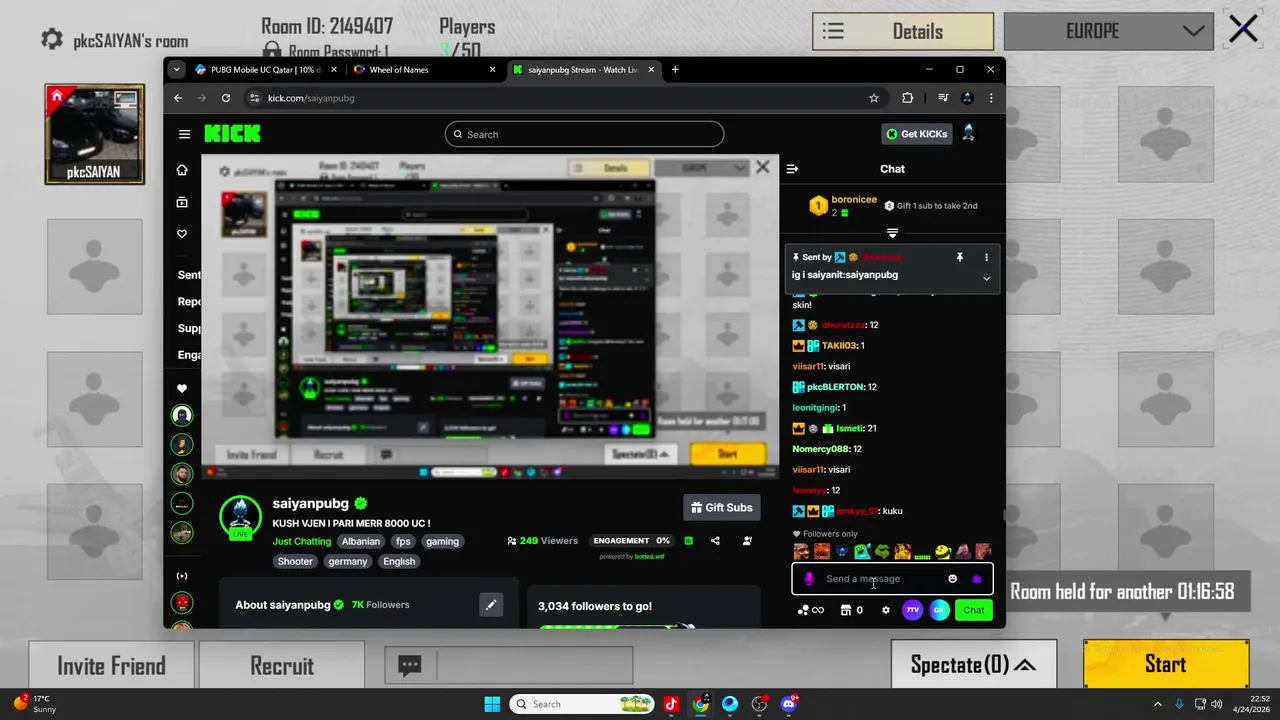Open the tab search dropdown arrow

coord(177,70)
